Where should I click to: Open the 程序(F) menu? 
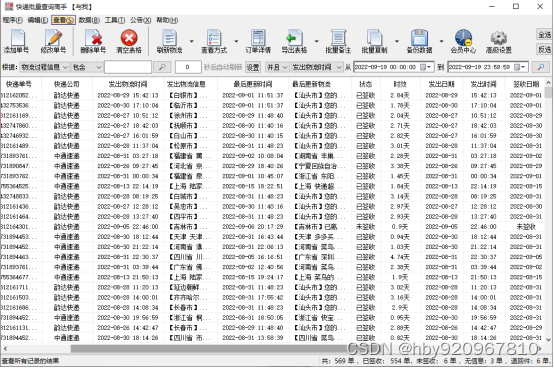(13, 20)
